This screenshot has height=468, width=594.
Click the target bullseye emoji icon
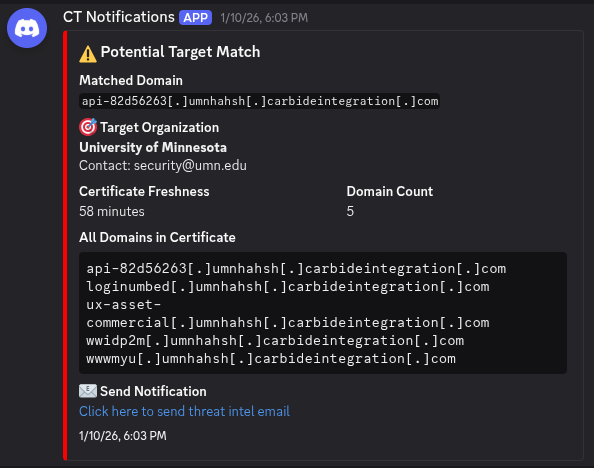(x=88, y=127)
